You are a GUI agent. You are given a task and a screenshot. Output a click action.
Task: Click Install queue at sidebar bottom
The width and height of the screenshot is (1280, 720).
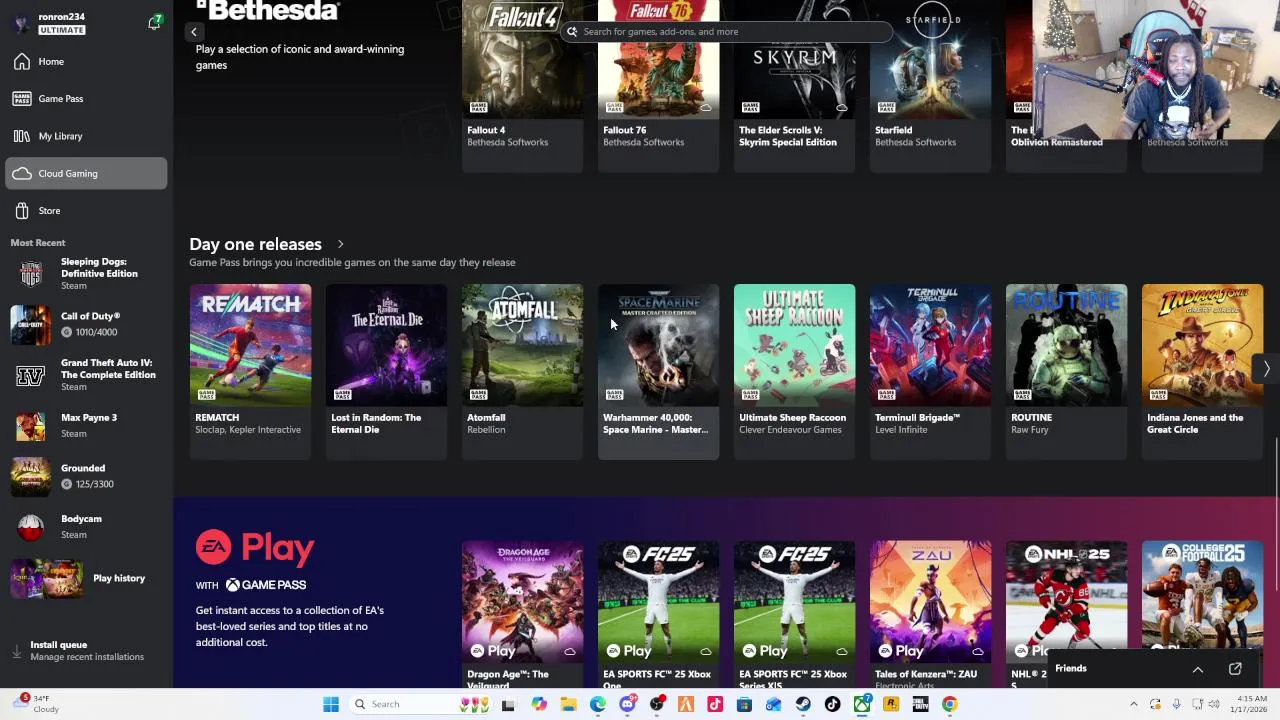click(86, 651)
